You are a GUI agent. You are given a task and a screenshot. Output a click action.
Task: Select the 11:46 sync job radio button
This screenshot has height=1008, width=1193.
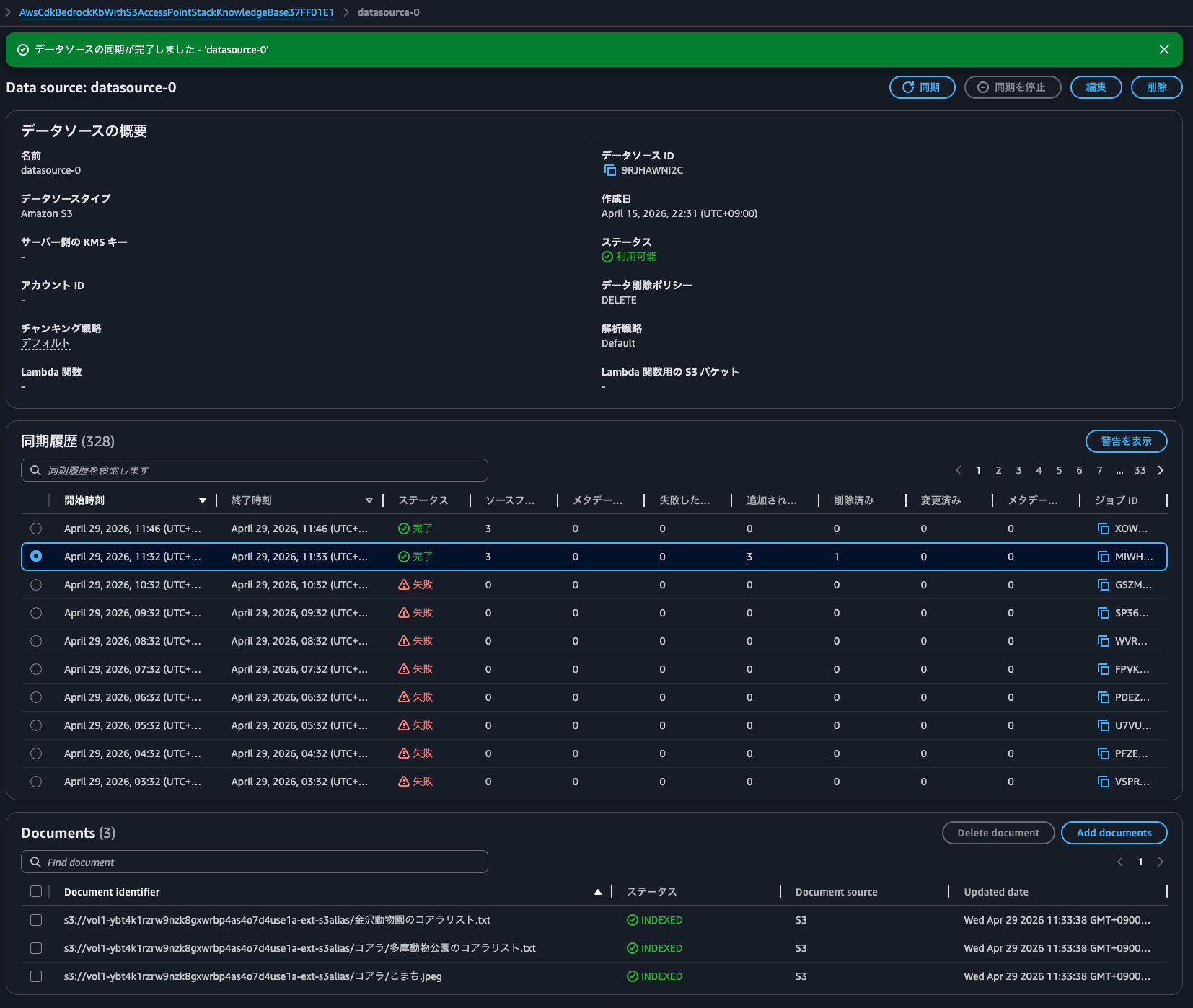point(36,529)
